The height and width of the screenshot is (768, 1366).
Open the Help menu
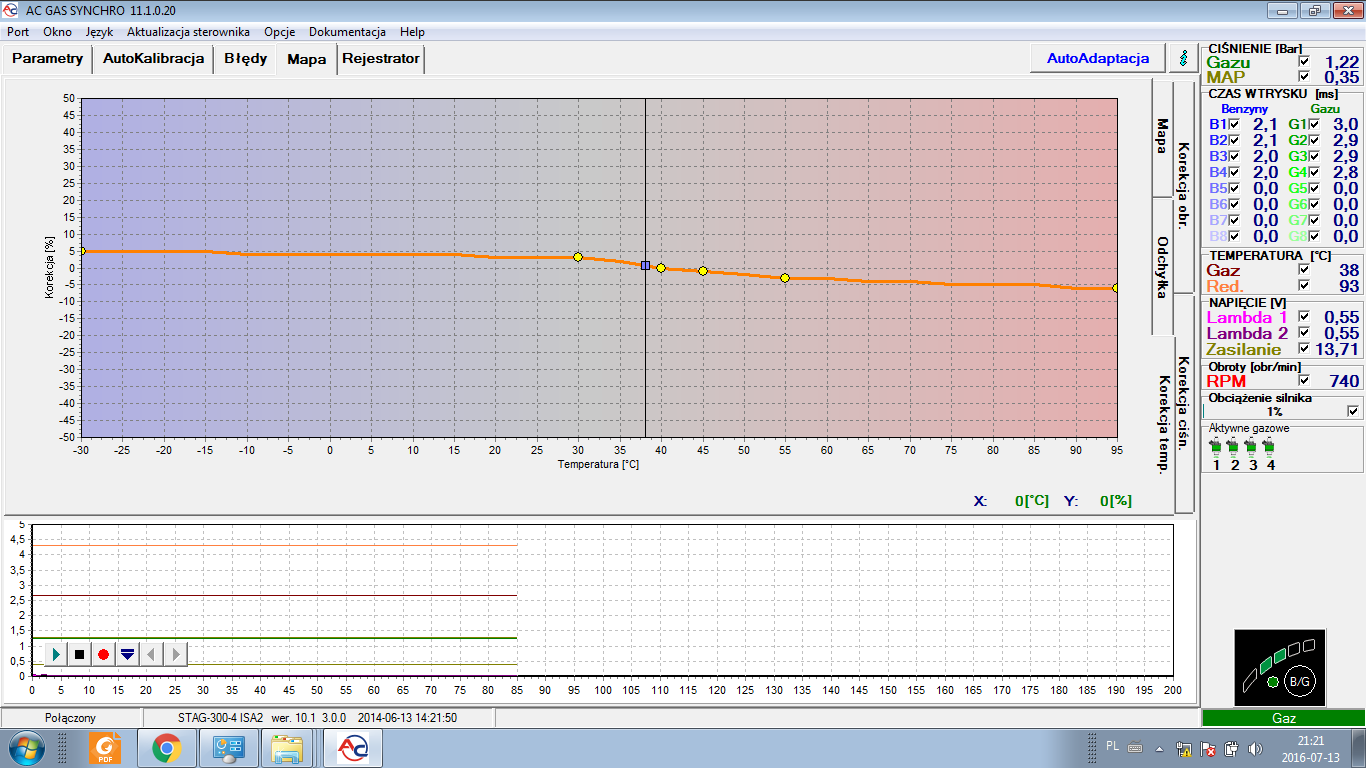[412, 32]
